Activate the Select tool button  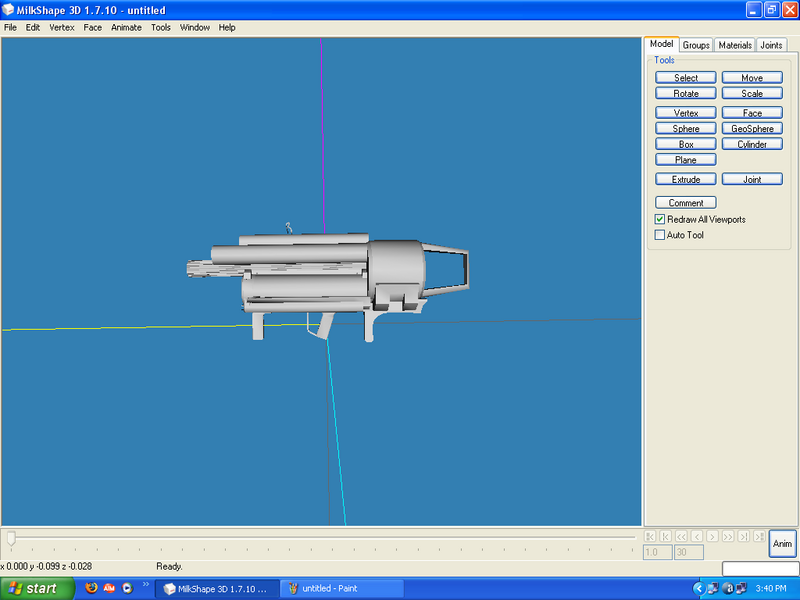pyautogui.click(x=686, y=78)
